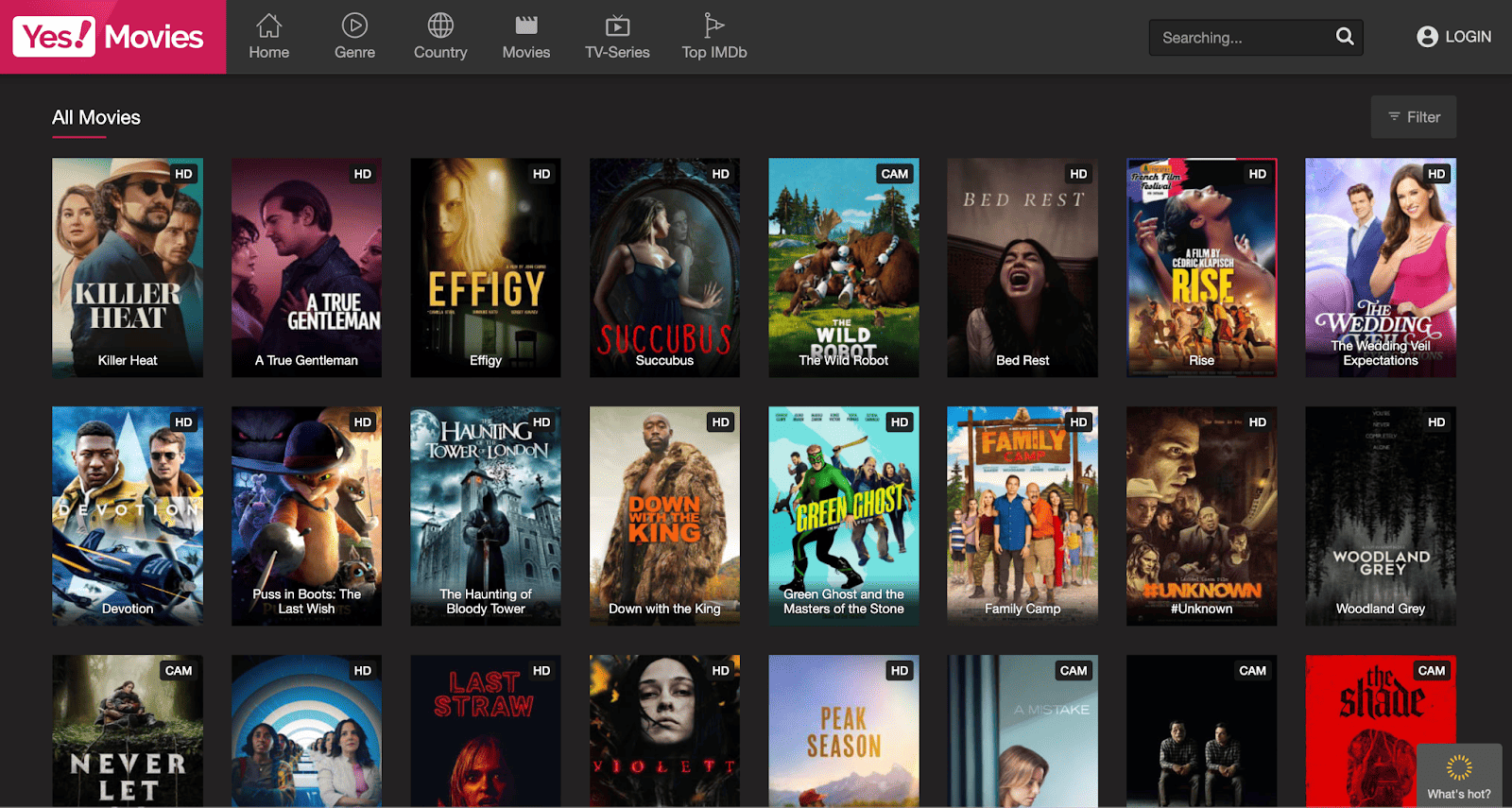Click the Country globe icon

[440, 25]
